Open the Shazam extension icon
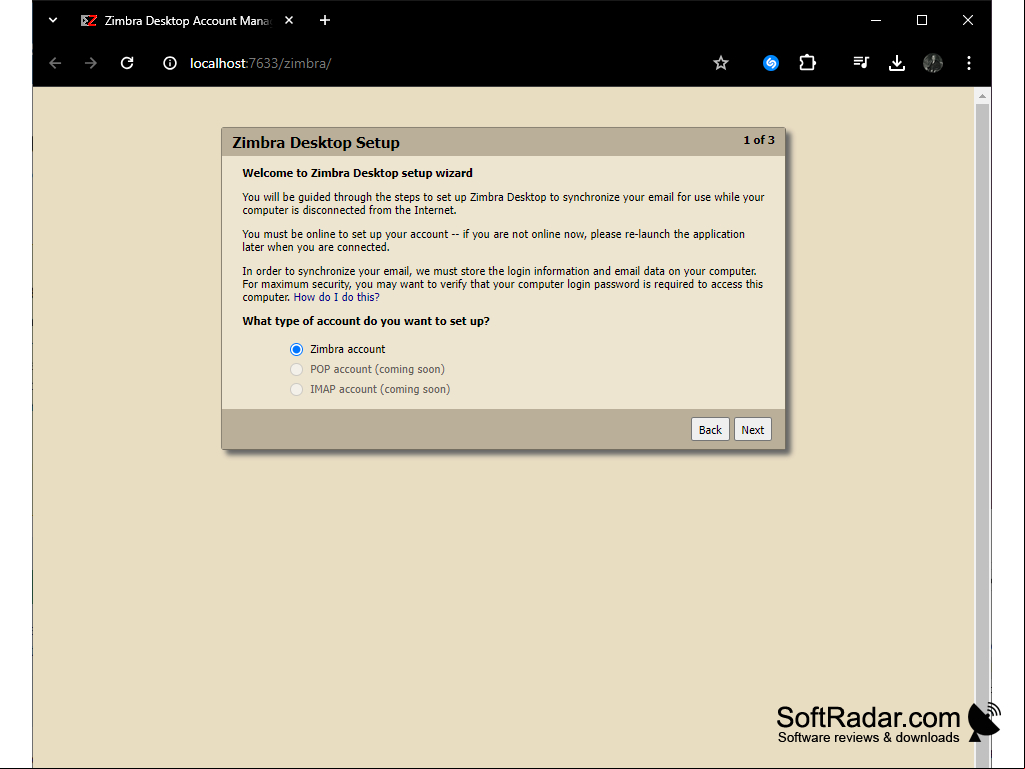 click(x=771, y=63)
